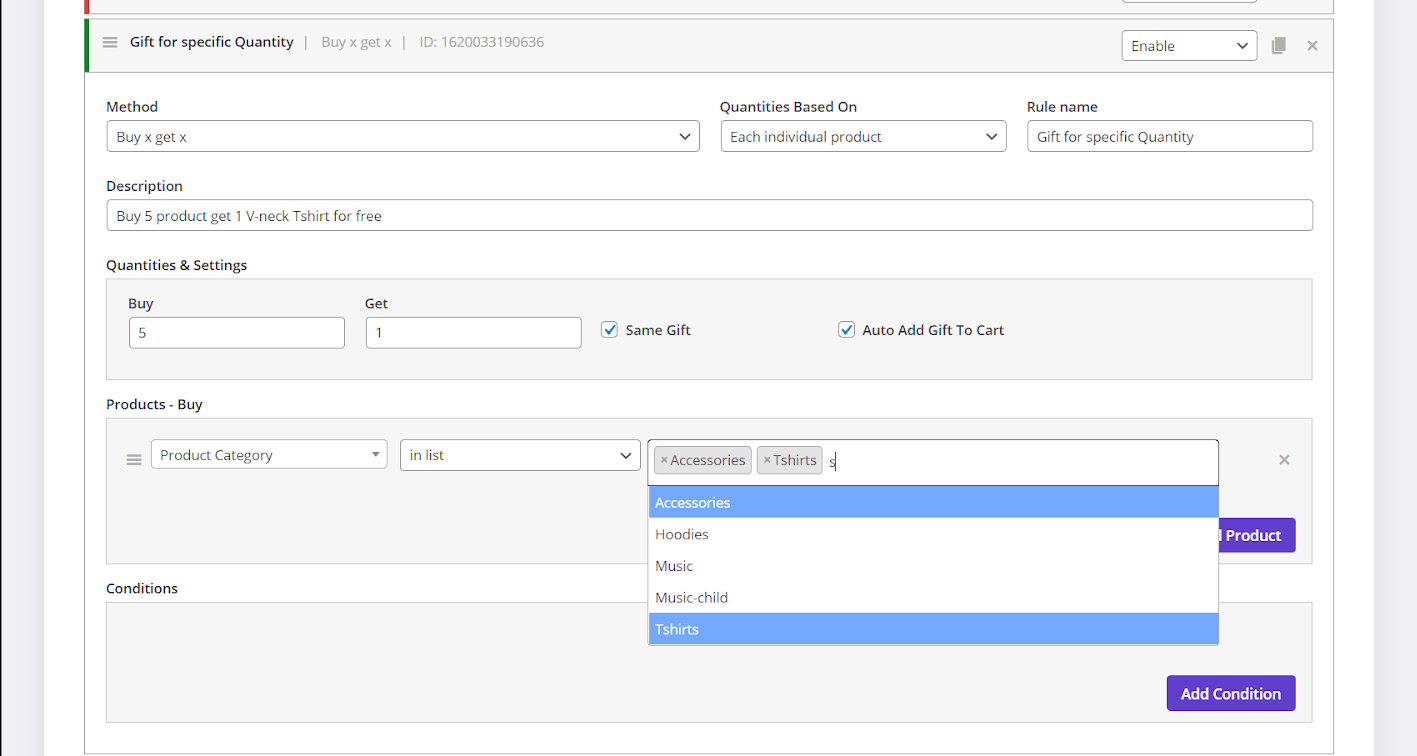This screenshot has height=756, width=1417.
Task: Click the drag handle beside the rule title
Action: (110, 43)
